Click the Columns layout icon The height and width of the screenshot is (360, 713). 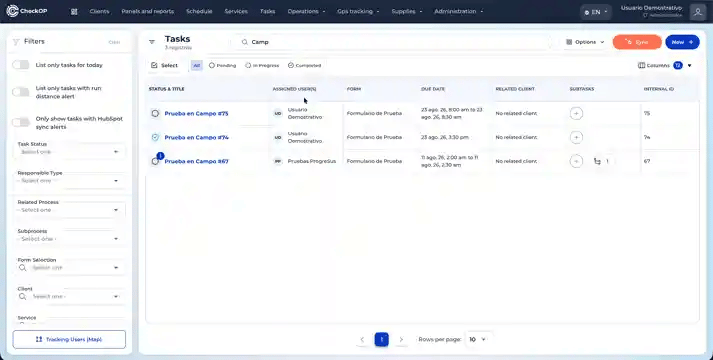coord(641,65)
